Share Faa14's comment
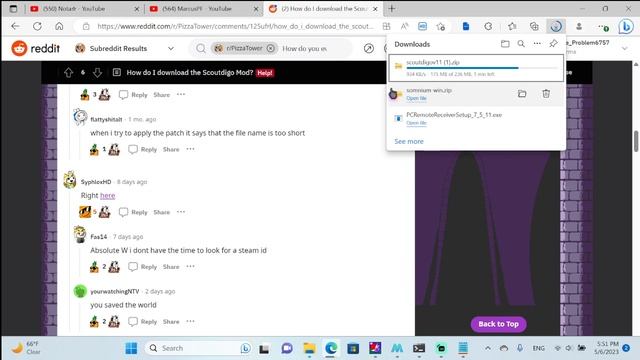 click(171, 267)
